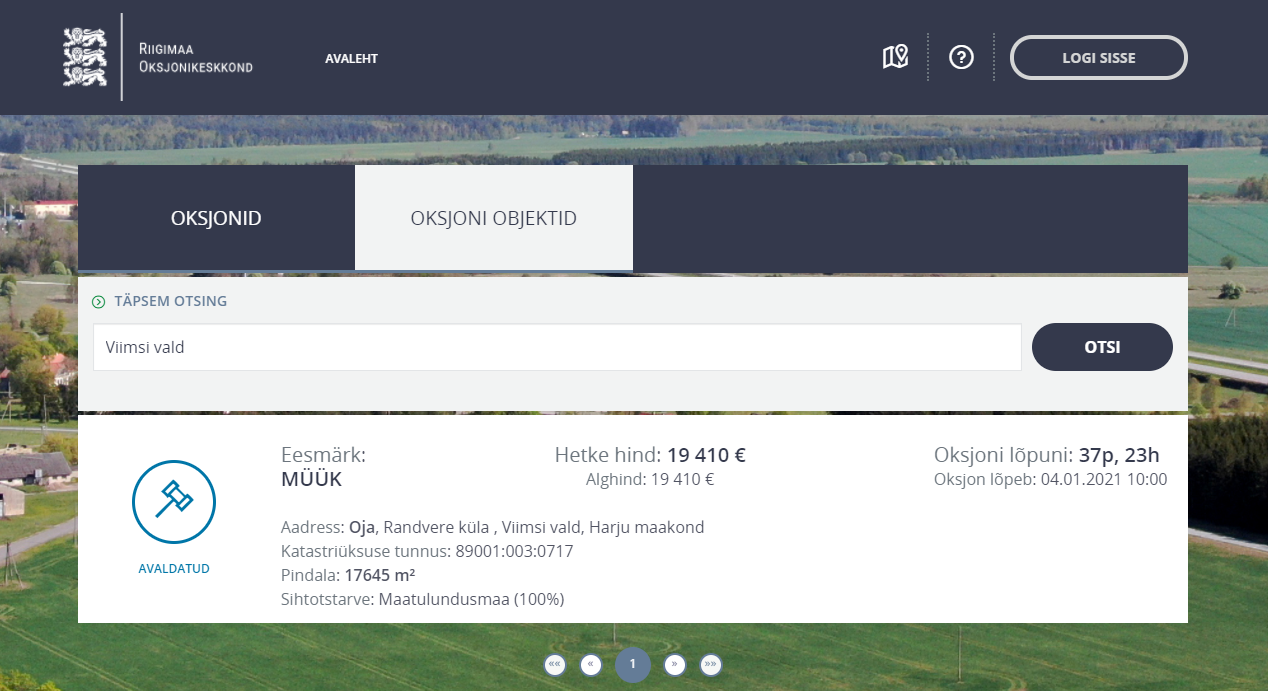Open the help question mark icon

pos(961,57)
